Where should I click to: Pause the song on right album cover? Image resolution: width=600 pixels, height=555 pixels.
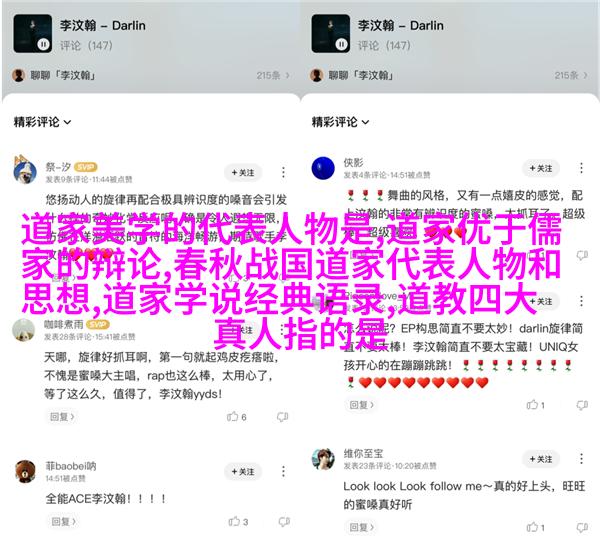point(341,44)
